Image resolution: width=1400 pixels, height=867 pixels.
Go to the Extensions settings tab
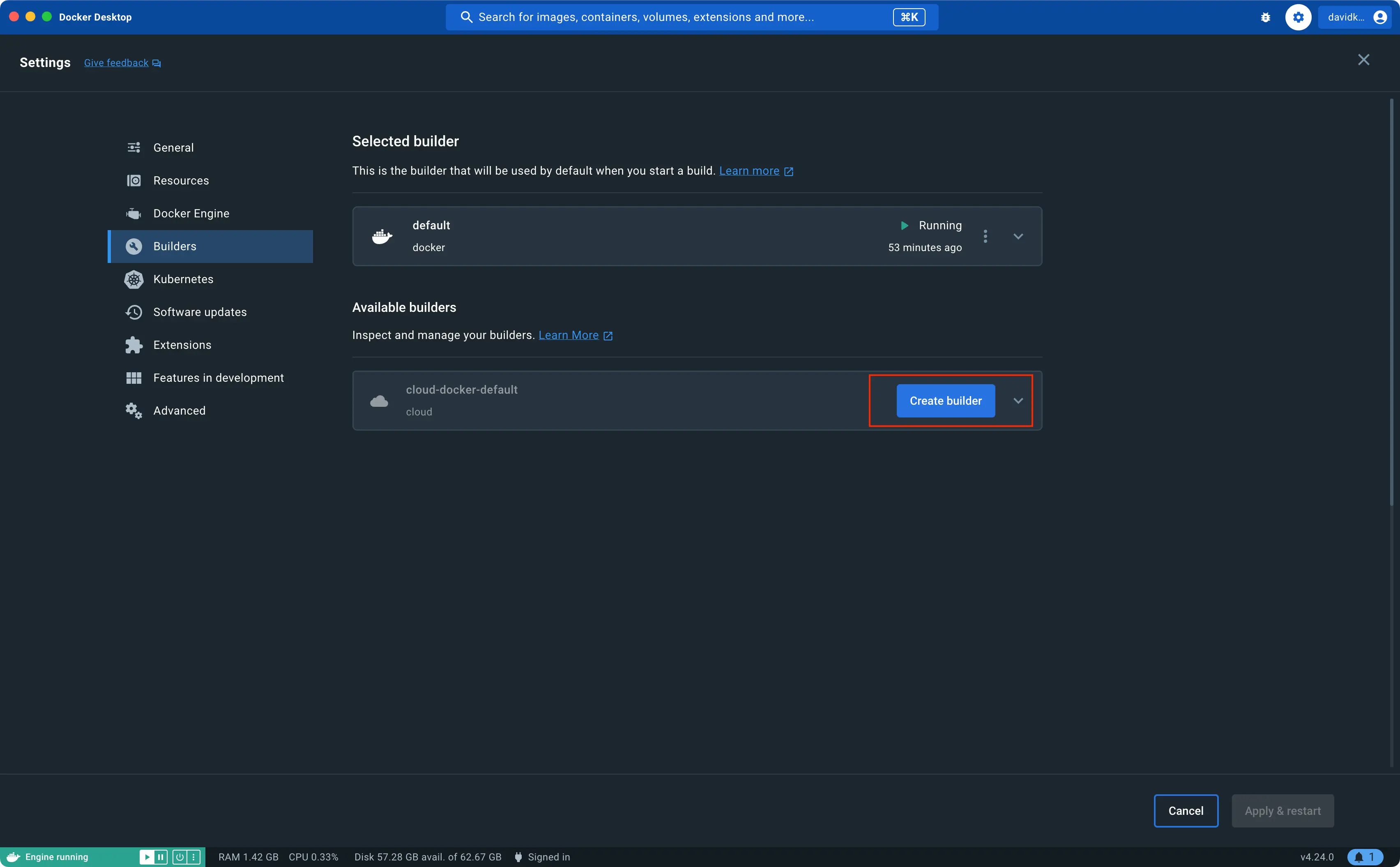[x=182, y=345]
